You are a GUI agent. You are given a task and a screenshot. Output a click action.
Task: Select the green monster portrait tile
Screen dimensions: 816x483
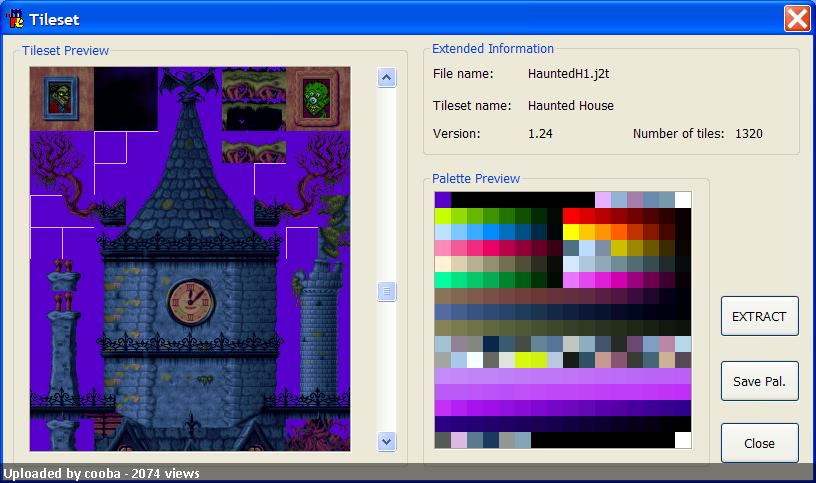[x=317, y=99]
